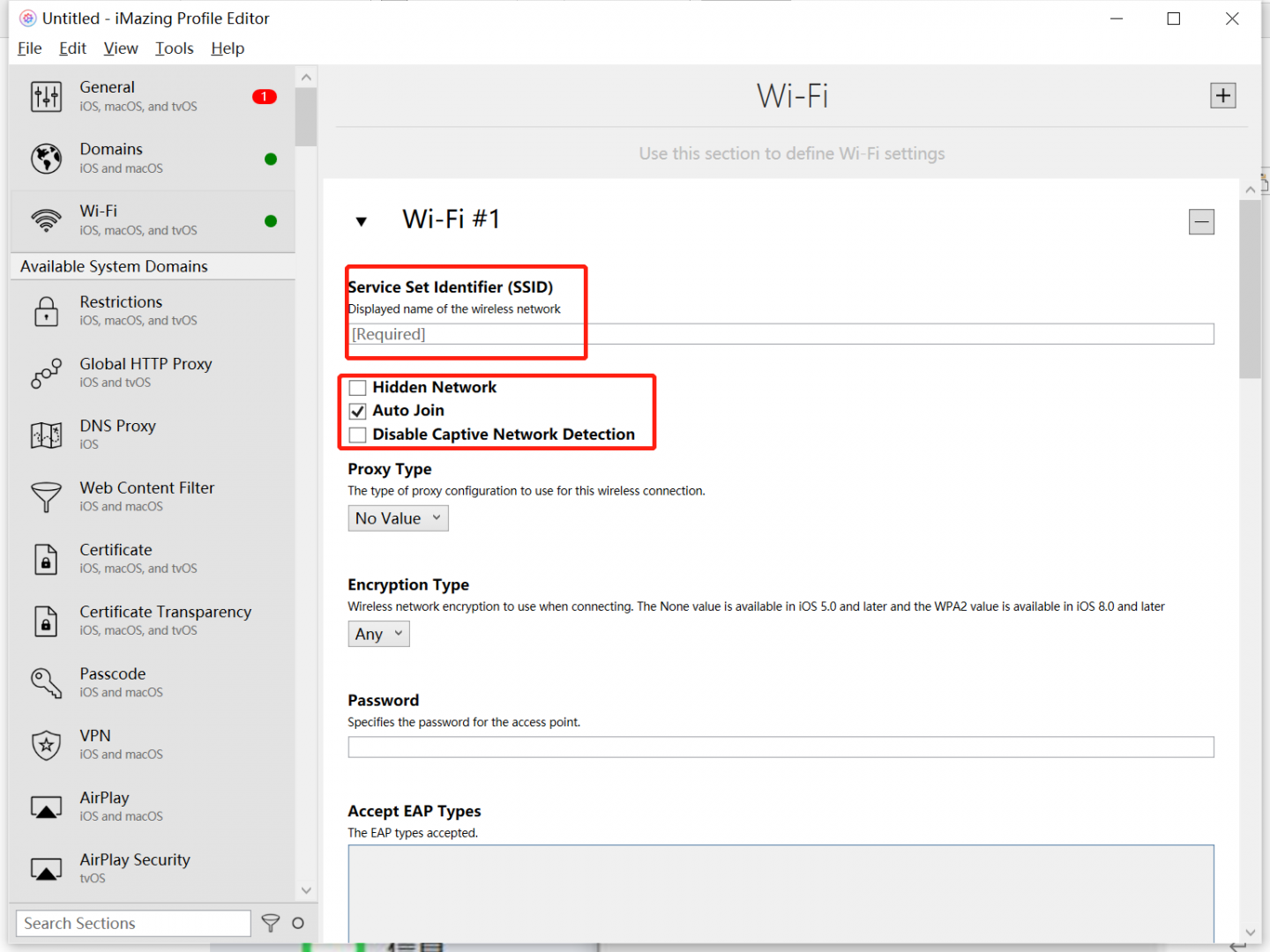This screenshot has height=952, width=1270.
Task: Click the Web Content Filter funnel icon
Action: [x=46, y=497]
